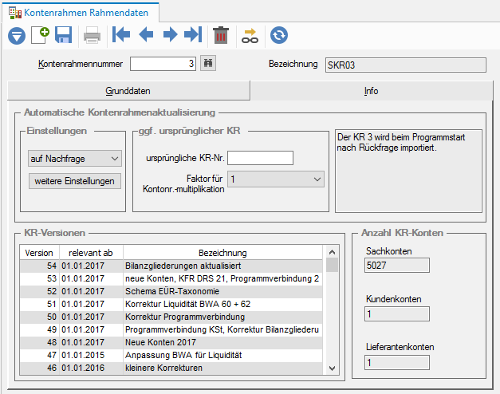Select row 'Anpassung BWA für Liquidität'
Screen dimensions: 500x394
click(171, 355)
